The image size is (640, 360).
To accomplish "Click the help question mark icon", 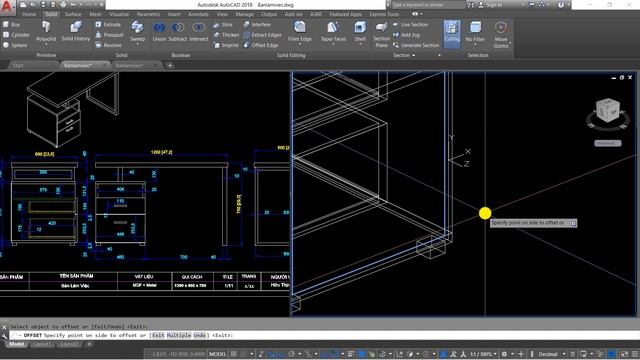I will [x=561, y=5].
